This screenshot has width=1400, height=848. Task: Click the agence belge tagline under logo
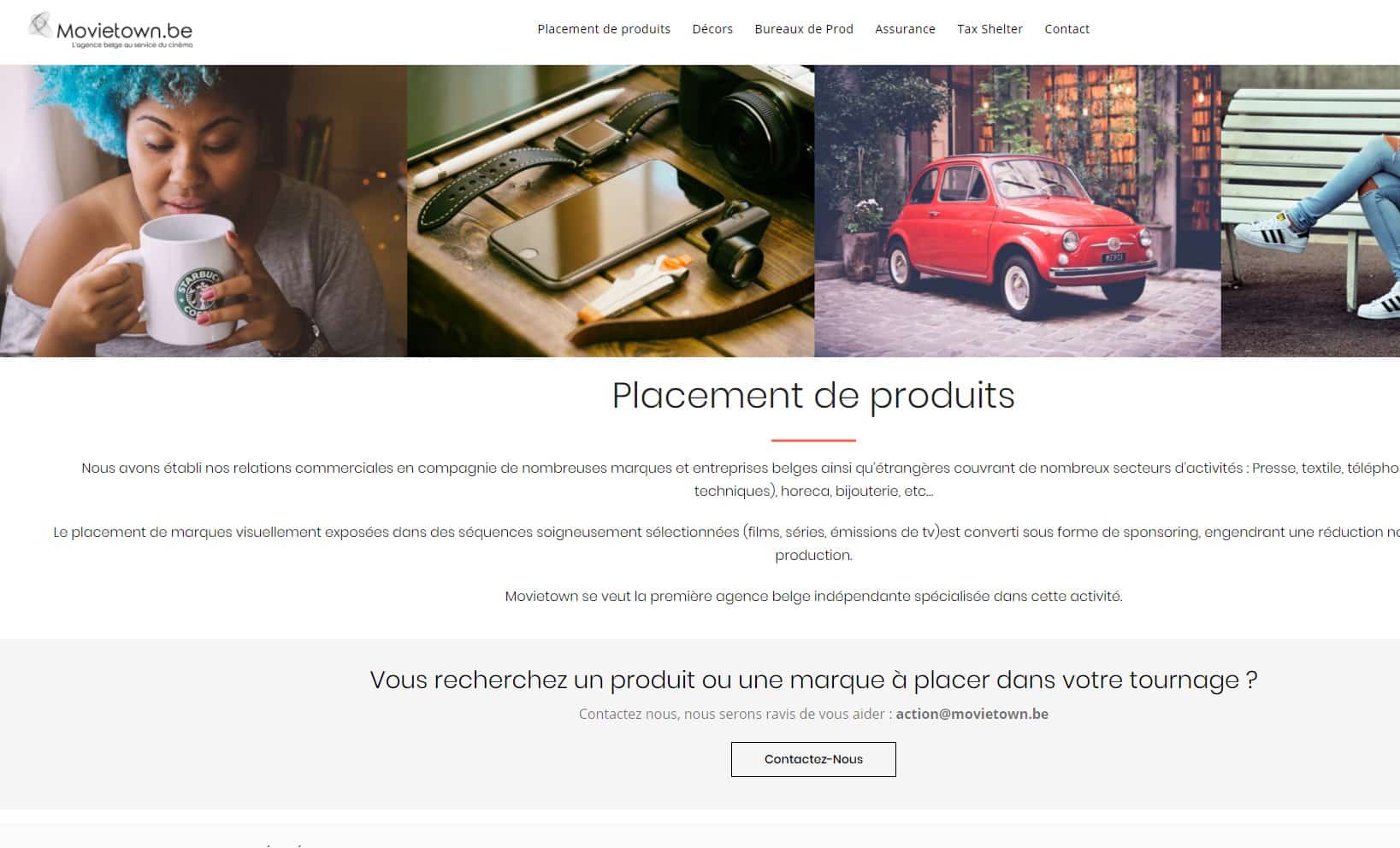click(132, 44)
